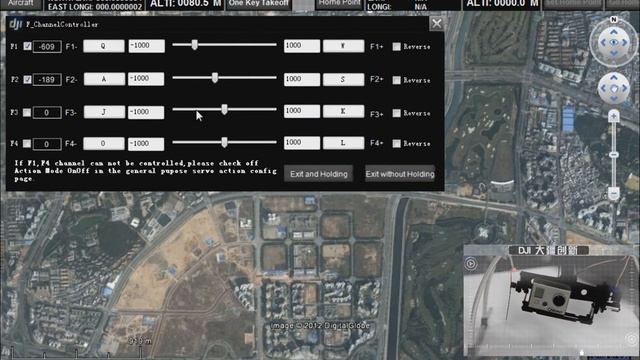The width and height of the screenshot is (640, 360).
Task: Enable the F1 channel checkbox
Action: coord(27,46)
